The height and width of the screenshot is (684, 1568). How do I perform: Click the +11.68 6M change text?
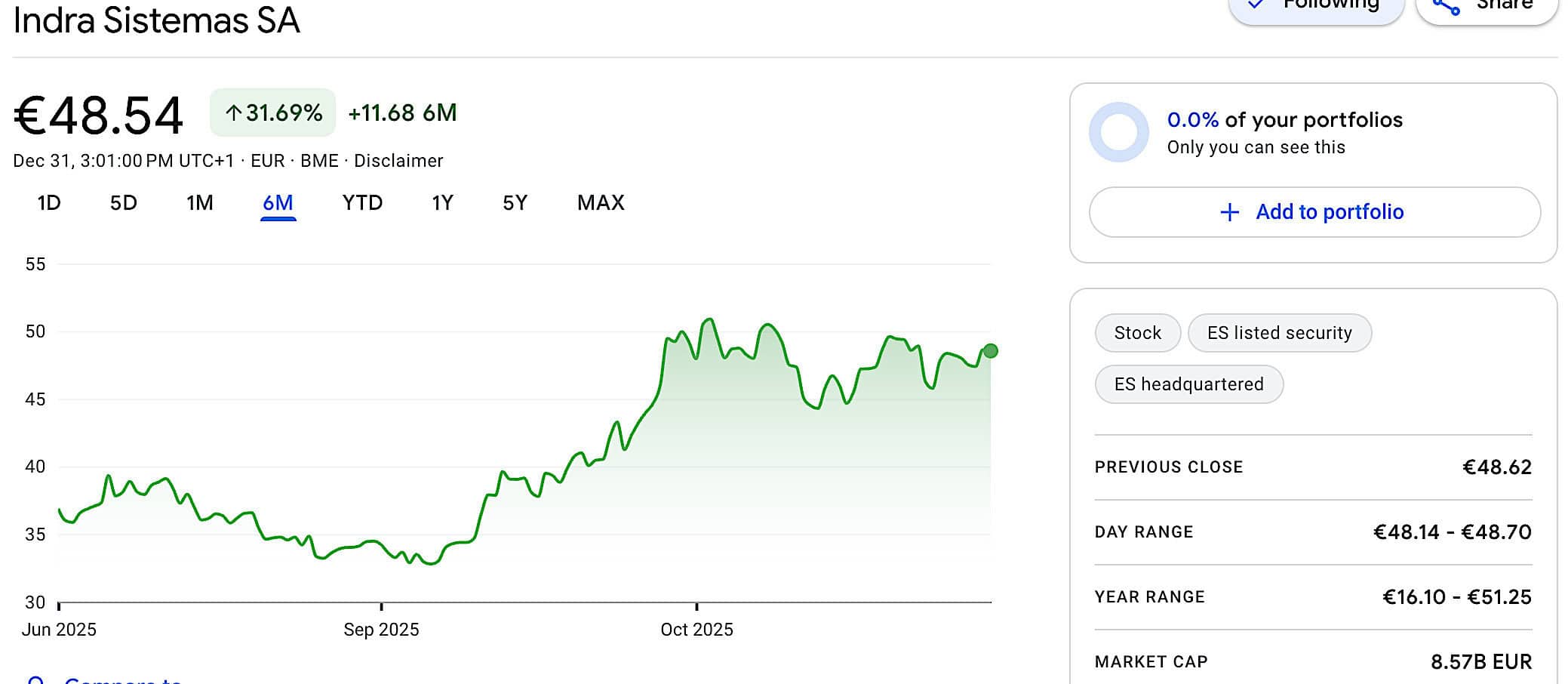402,113
